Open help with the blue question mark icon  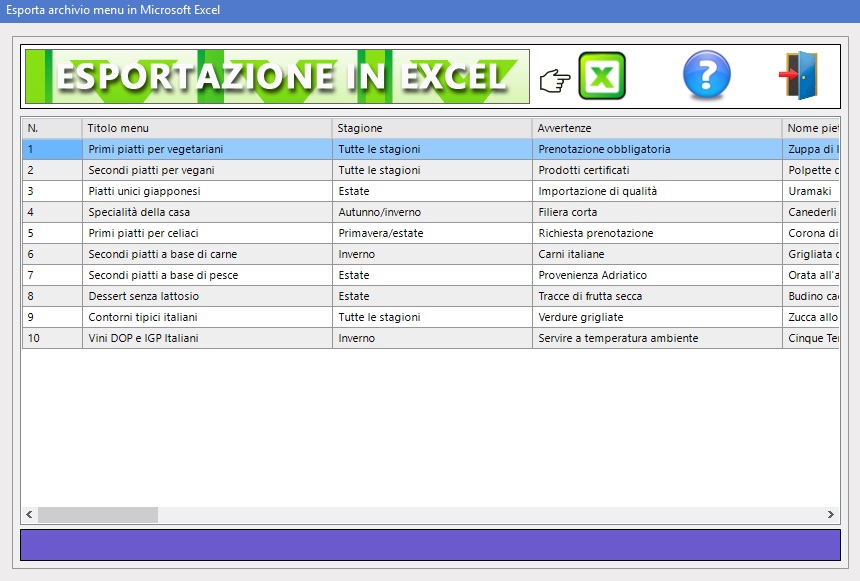706,76
